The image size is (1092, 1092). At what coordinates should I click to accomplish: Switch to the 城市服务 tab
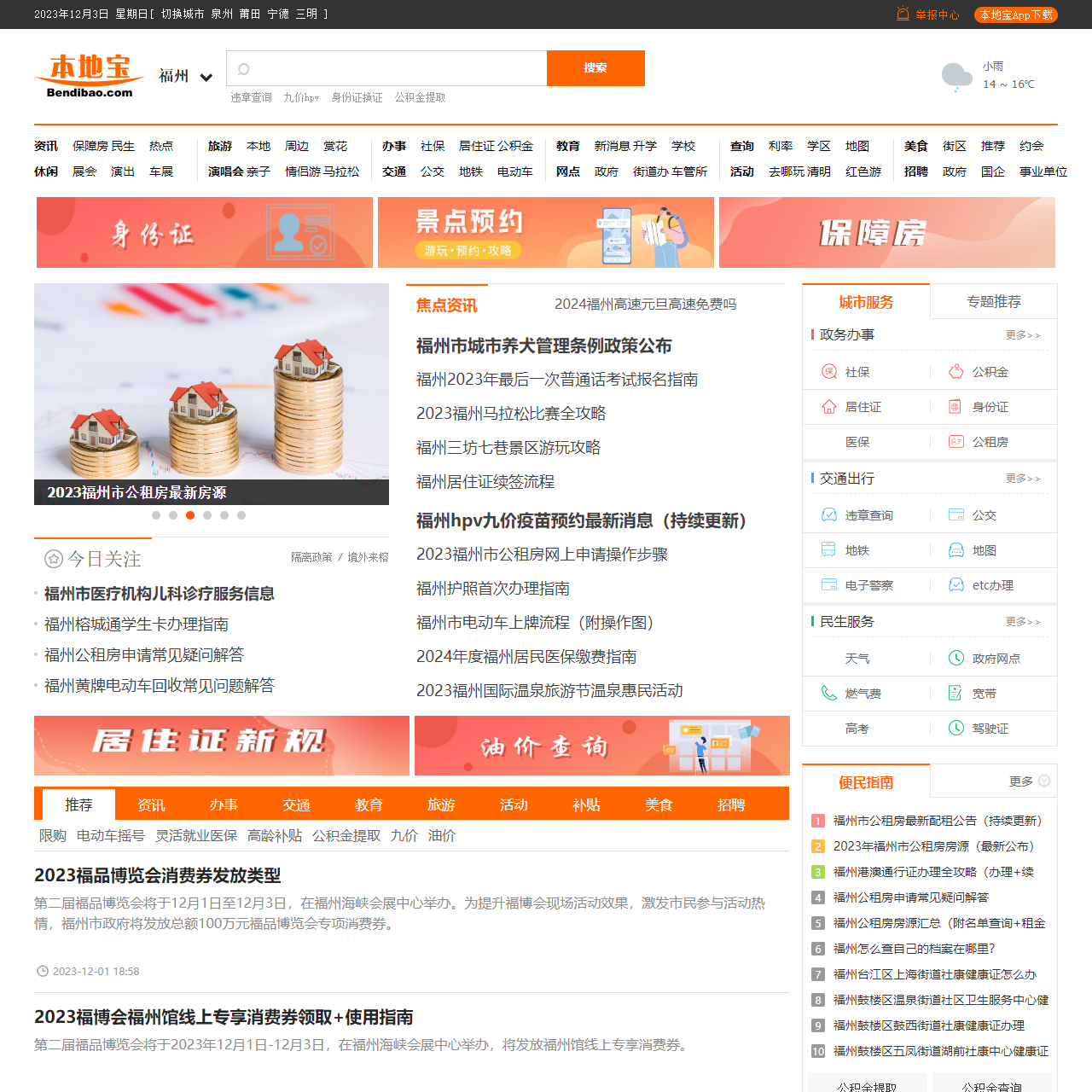pos(866,302)
